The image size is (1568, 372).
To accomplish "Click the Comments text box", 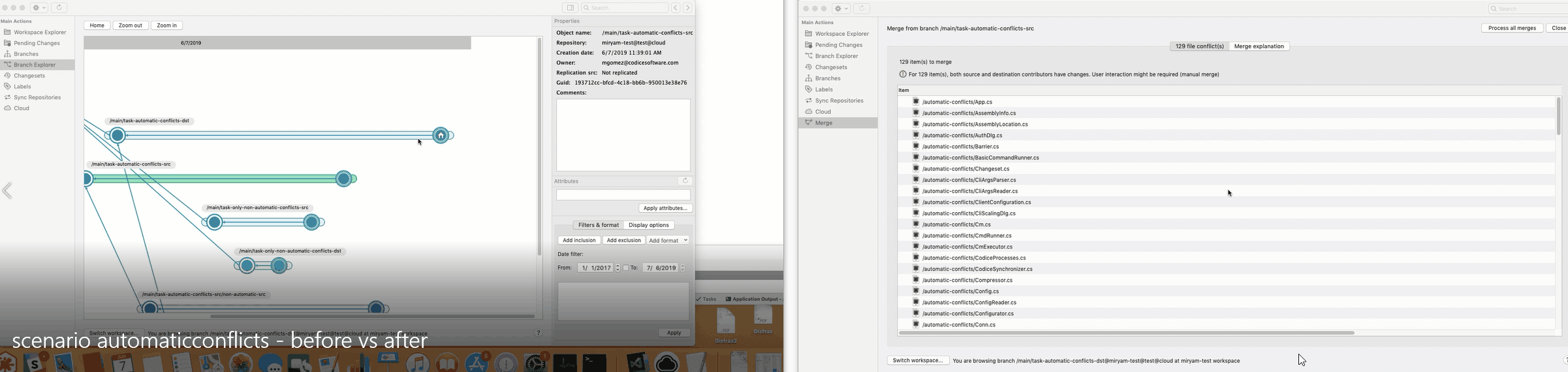I will (623, 135).
